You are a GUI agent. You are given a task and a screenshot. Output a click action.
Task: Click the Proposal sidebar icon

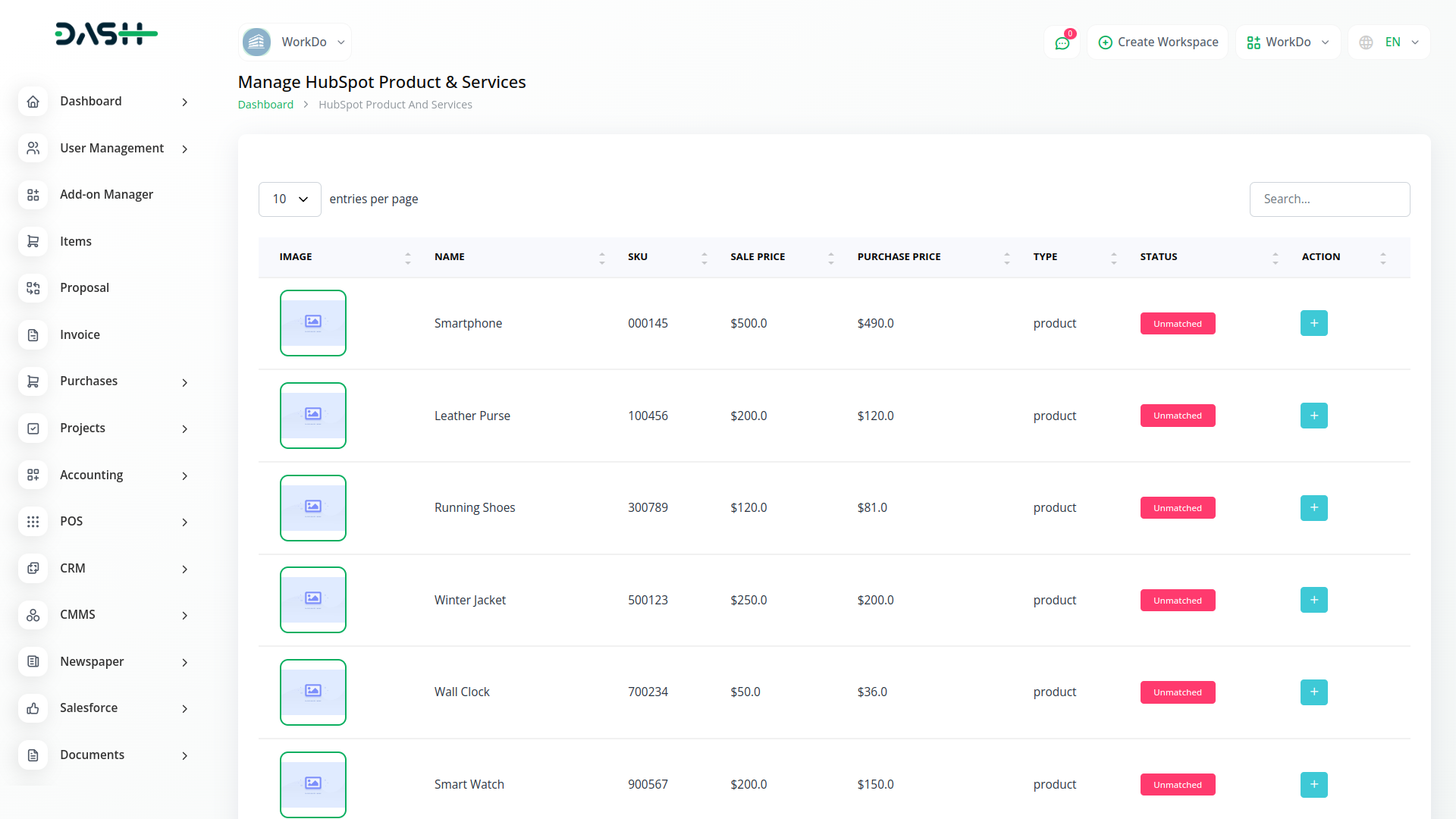(x=33, y=288)
